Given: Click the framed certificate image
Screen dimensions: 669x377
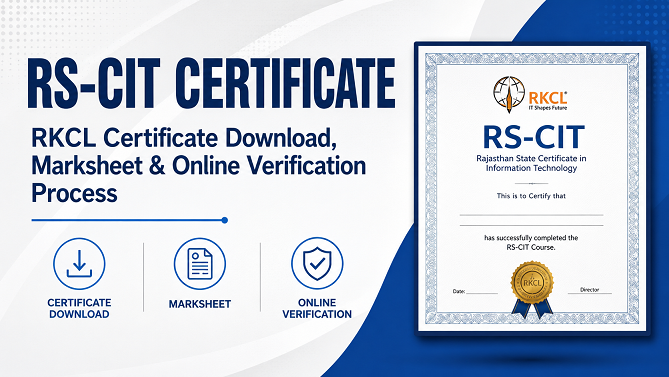Looking at the screenshot, I should 531,188.
